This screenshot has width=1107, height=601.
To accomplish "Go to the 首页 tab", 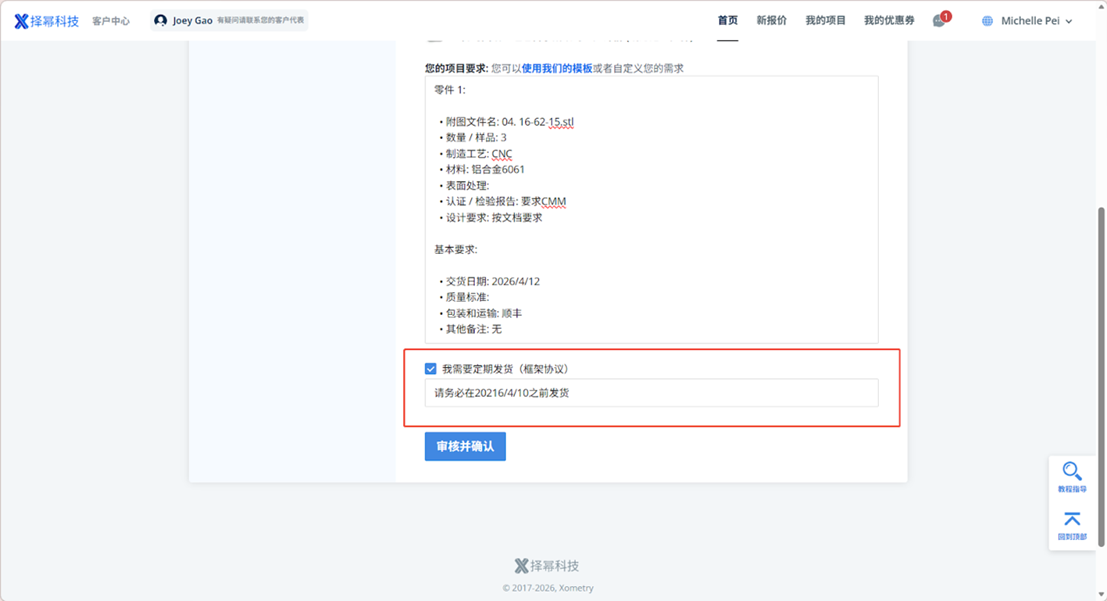I will click(x=727, y=21).
